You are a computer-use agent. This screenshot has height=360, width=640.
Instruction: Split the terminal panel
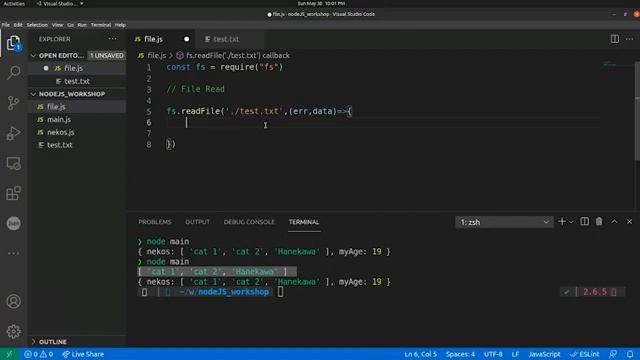click(x=584, y=222)
